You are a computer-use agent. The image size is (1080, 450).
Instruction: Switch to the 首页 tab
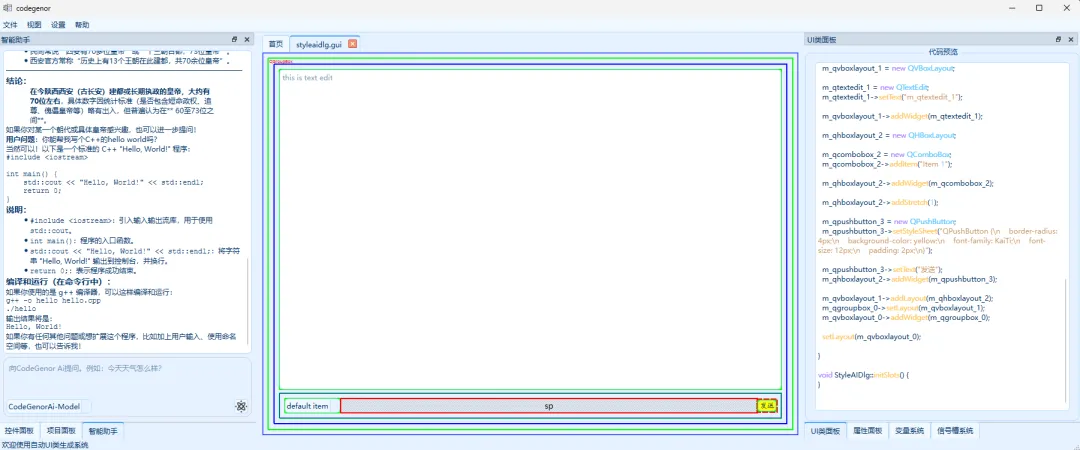point(276,43)
